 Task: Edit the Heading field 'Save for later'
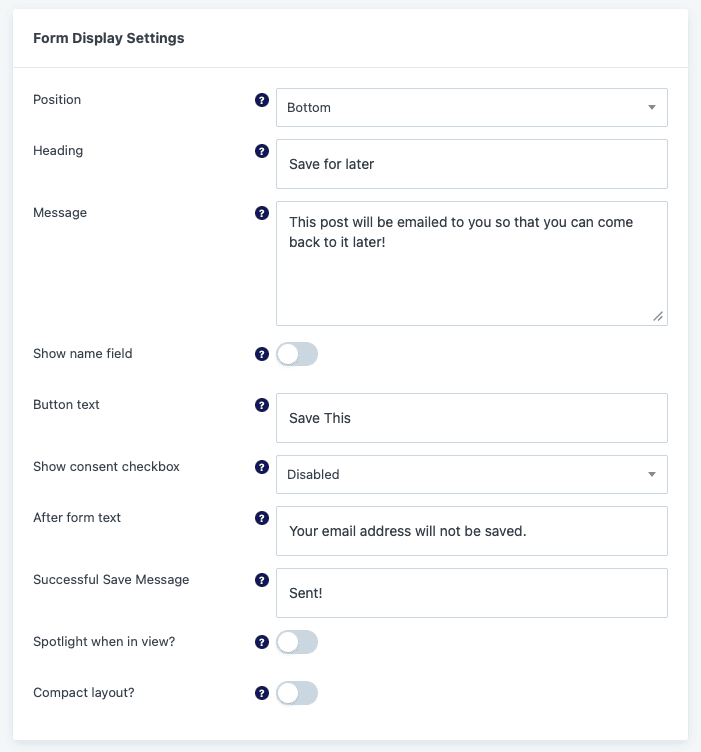tap(472, 164)
